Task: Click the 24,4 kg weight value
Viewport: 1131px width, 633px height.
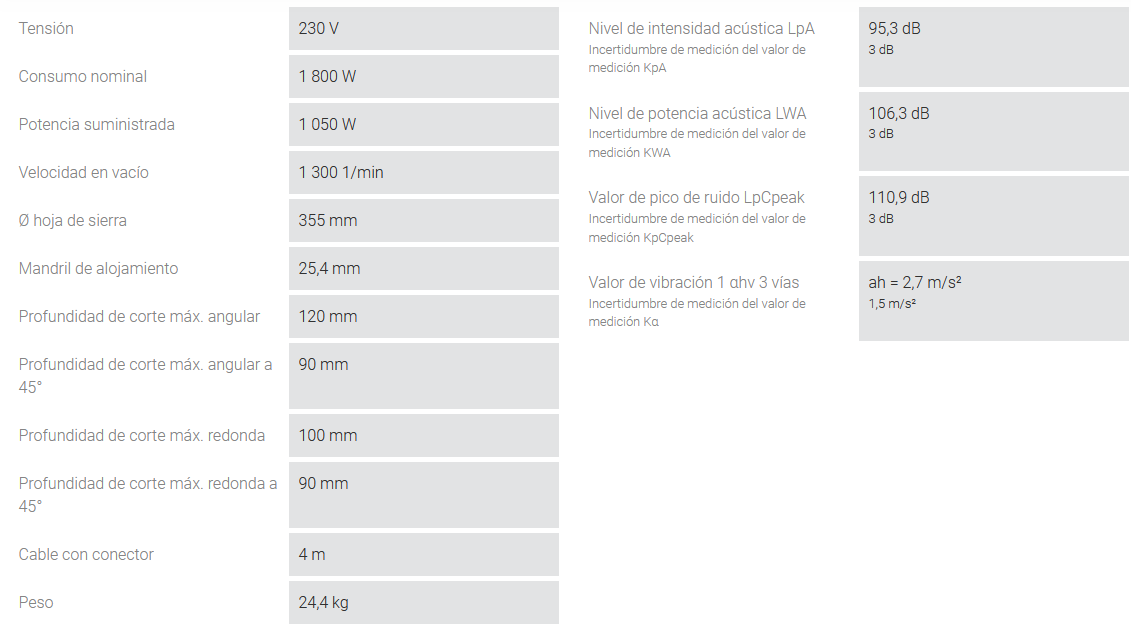Action: point(324,603)
